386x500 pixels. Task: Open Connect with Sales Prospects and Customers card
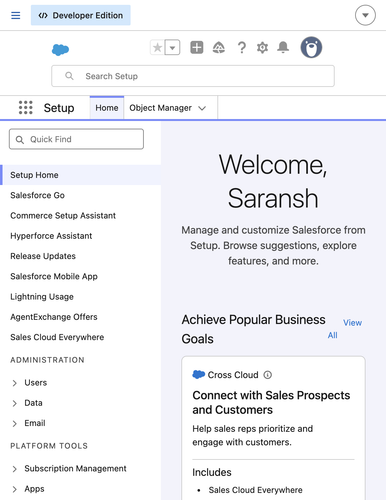click(x=271, y=402)
